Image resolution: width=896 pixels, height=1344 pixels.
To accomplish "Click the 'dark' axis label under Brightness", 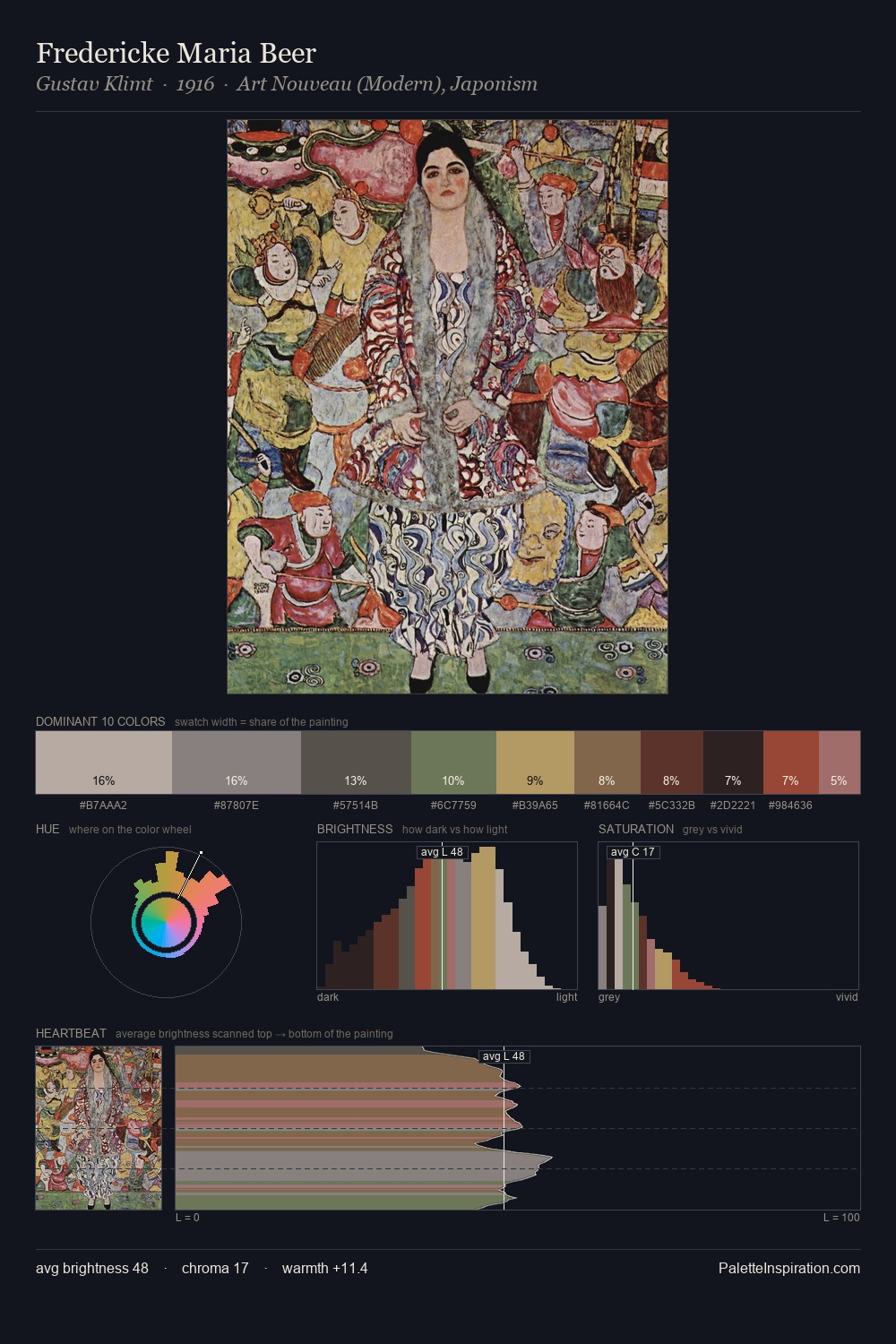I will point(328,997).
